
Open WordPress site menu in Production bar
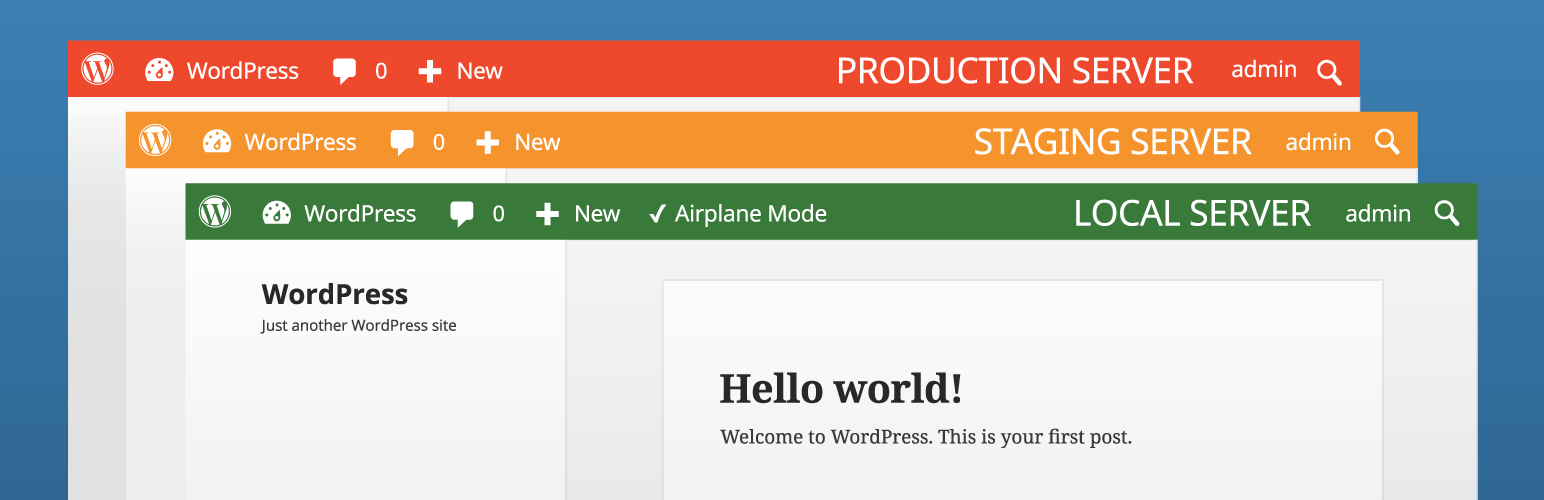[243, 71]
